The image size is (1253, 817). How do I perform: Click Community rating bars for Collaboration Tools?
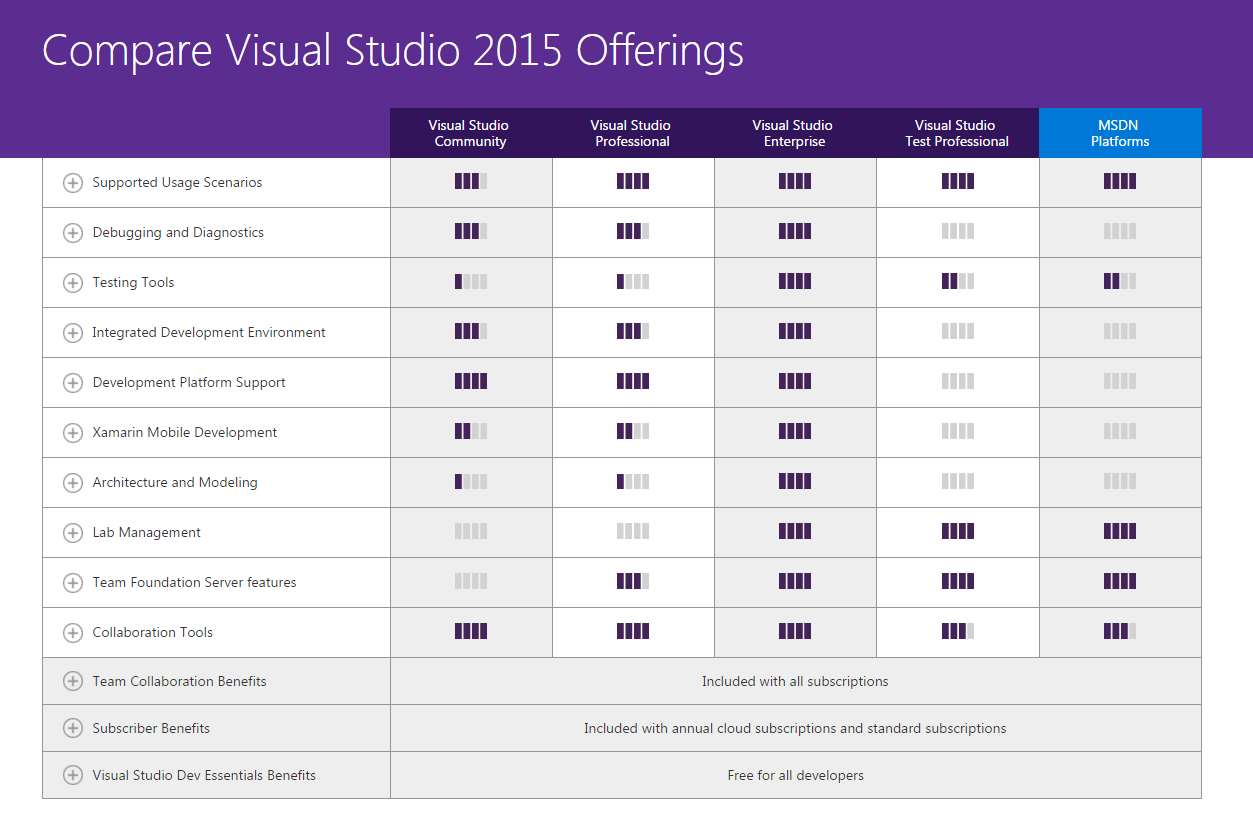point(471,632)
